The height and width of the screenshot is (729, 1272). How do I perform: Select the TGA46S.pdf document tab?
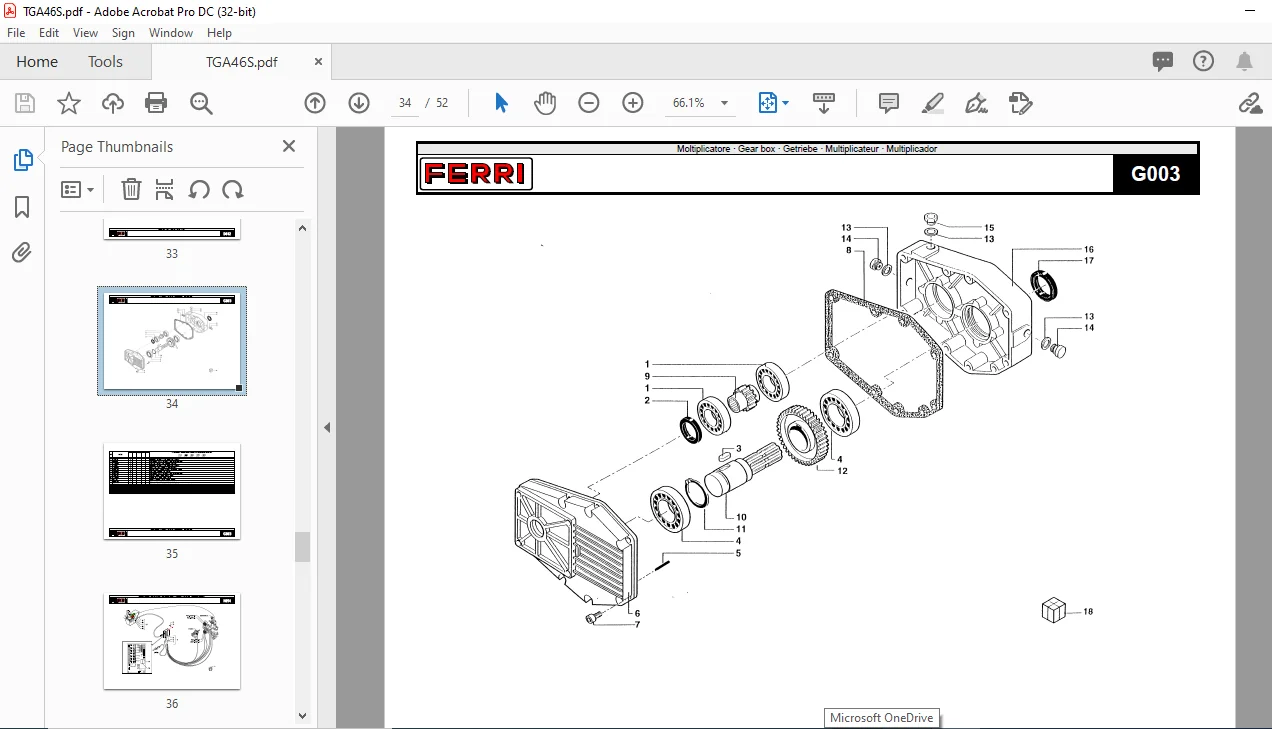pyautogui.click(x=241, y=61)
